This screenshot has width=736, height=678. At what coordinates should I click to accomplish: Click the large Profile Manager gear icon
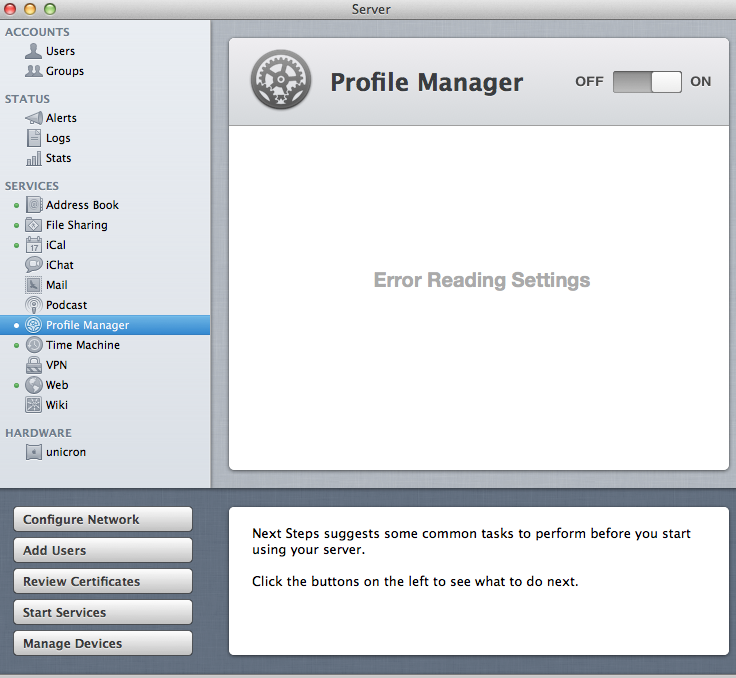[x=281, y=79]
